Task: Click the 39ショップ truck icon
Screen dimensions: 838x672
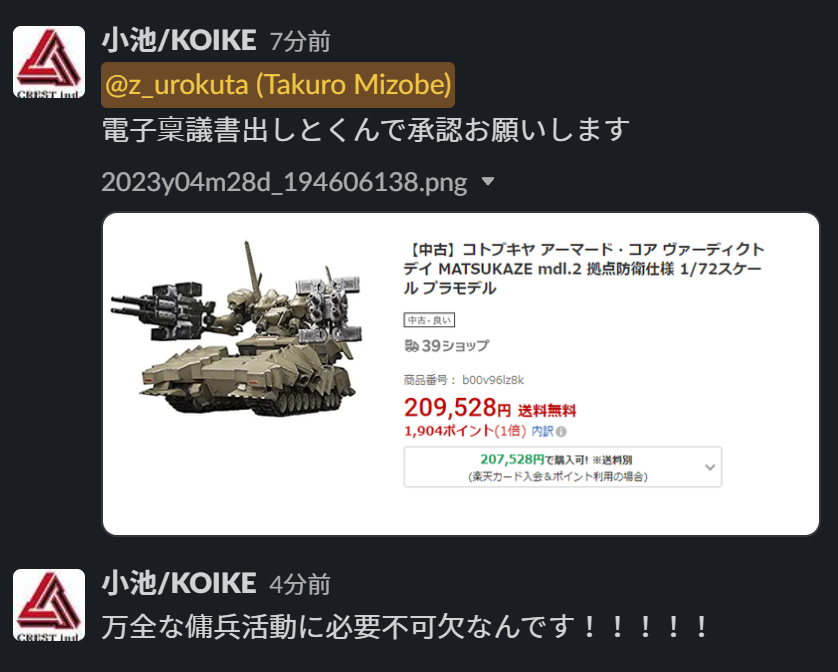Action: pos(411,346)
